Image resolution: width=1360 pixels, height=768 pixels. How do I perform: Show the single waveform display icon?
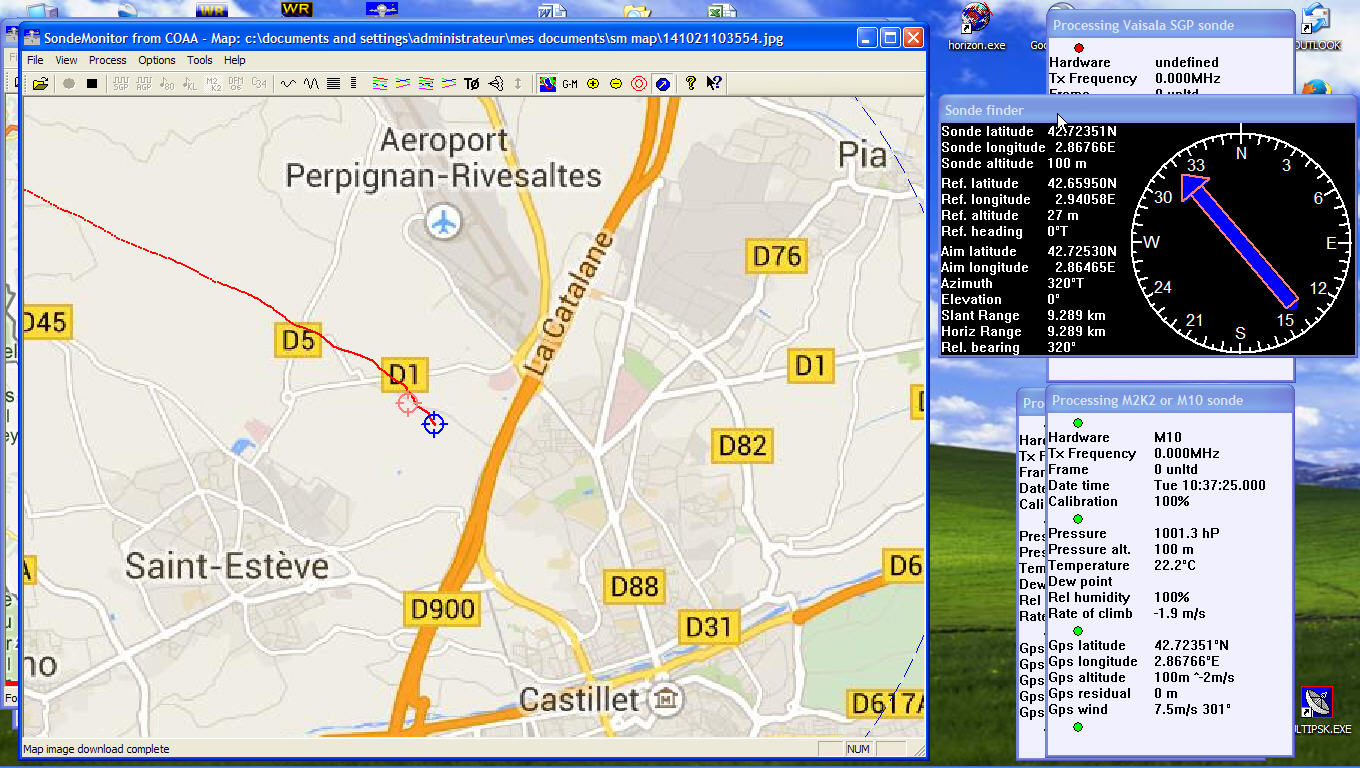(288, 84)
